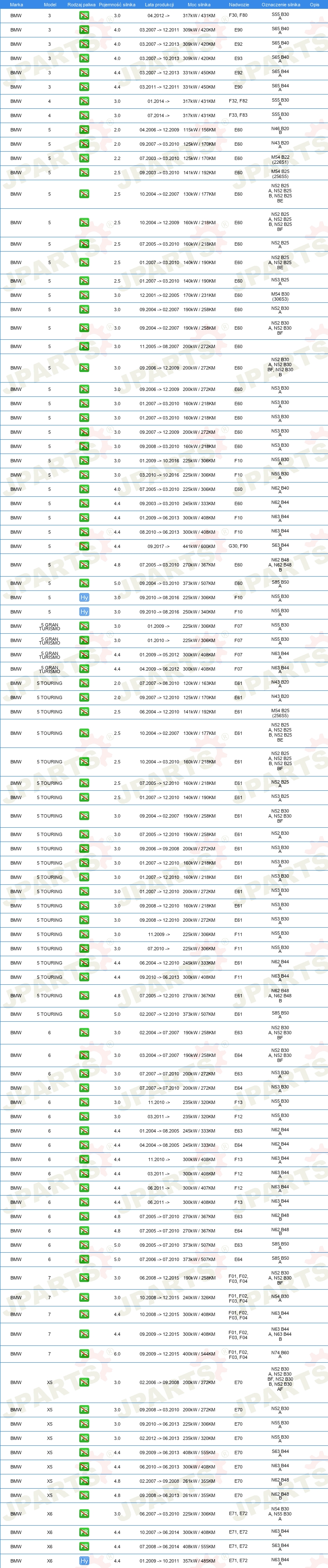Click the Nadwozie column header
The width and height of the screenshot is (328, 1568).
pos(239,4)
